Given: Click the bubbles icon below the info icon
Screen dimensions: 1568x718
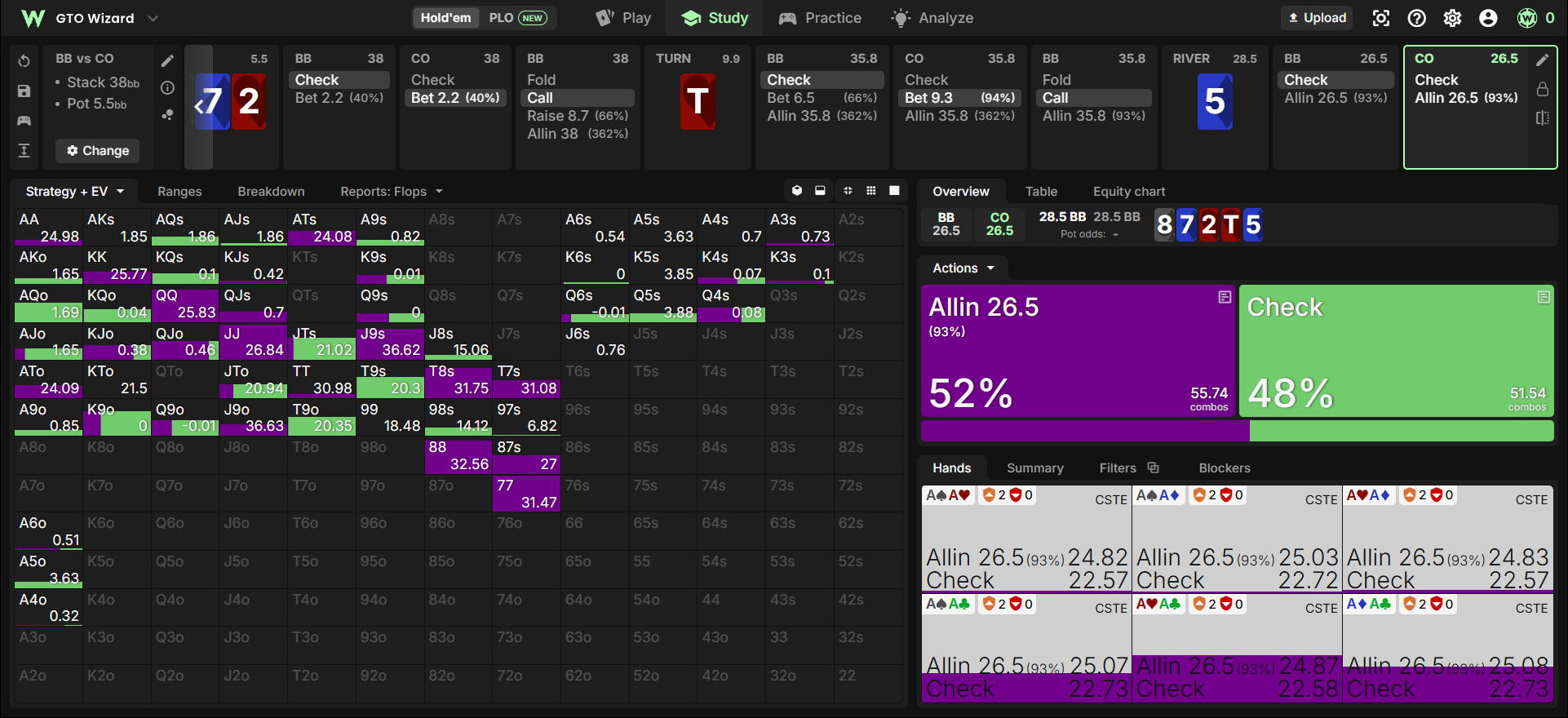Looking at the screenshot, I should [167, 115].
